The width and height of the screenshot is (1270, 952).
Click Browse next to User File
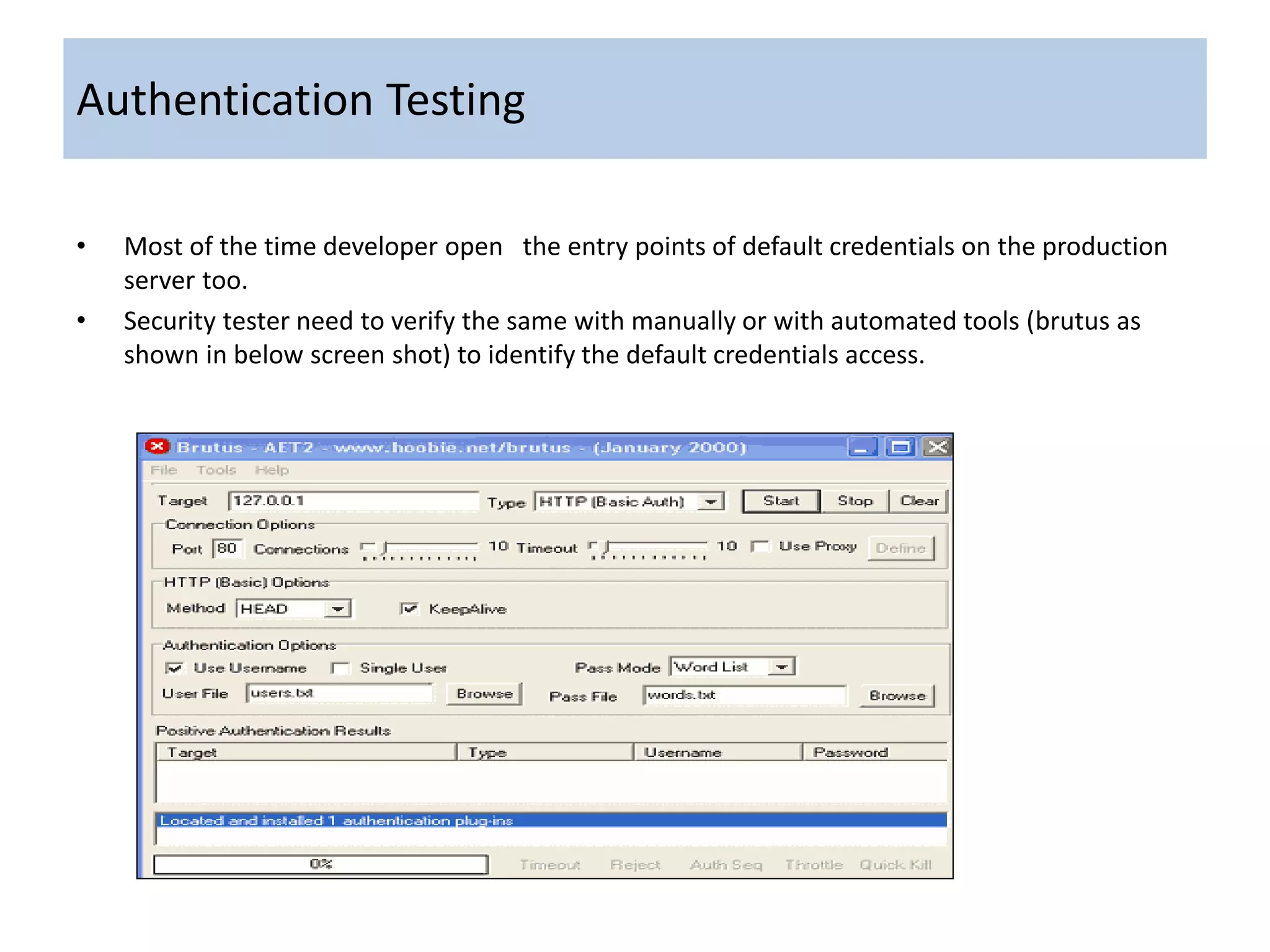point(484,694)
